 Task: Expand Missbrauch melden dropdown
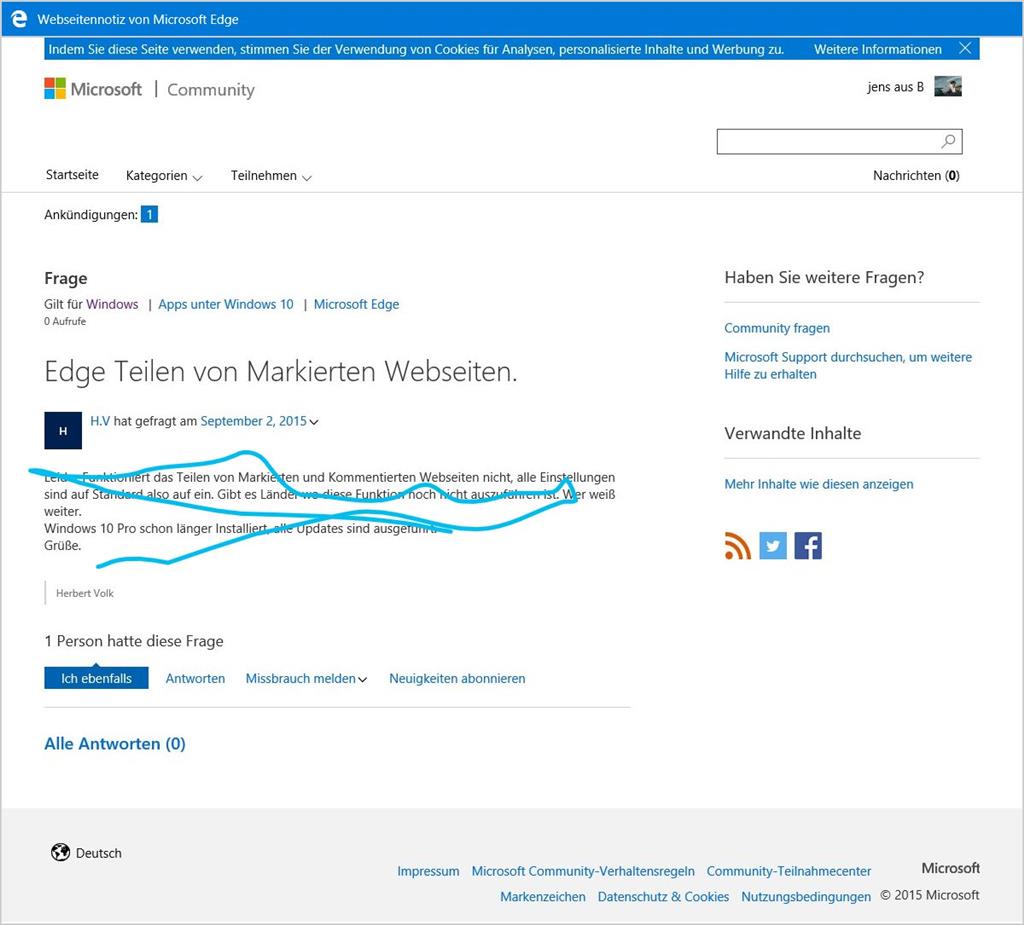(x=306, y=679)
